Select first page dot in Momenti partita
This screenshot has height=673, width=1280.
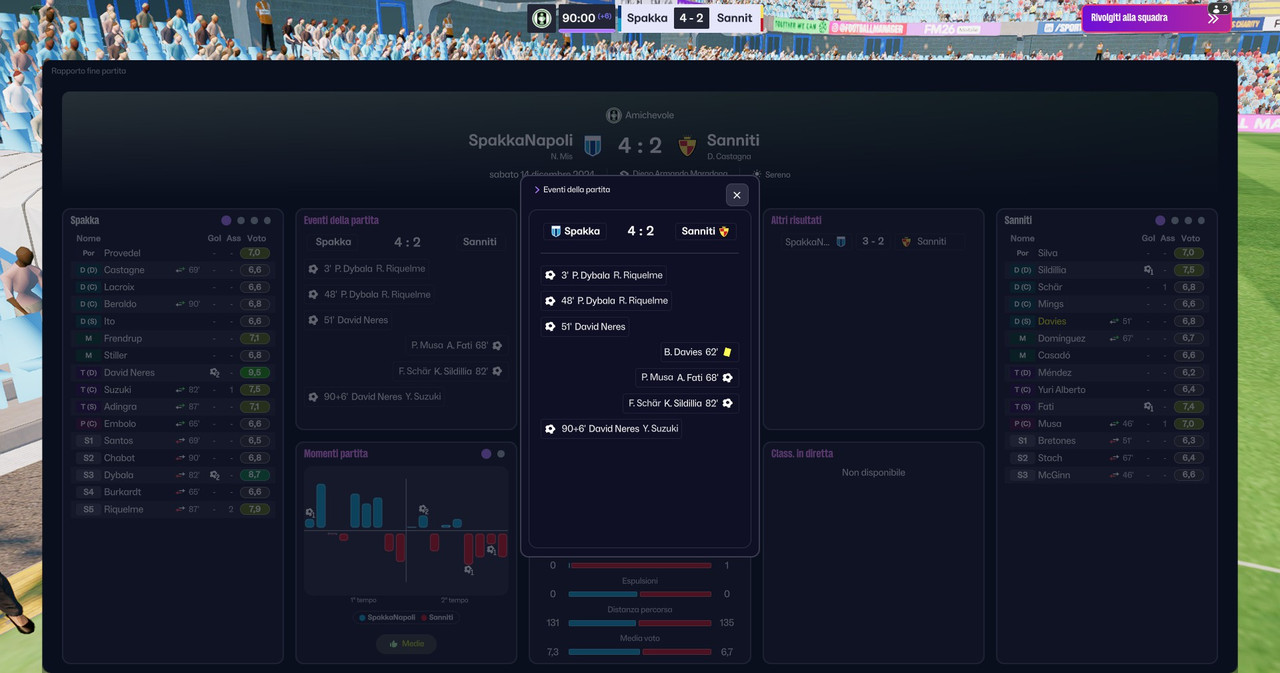(x=486, y=454)
